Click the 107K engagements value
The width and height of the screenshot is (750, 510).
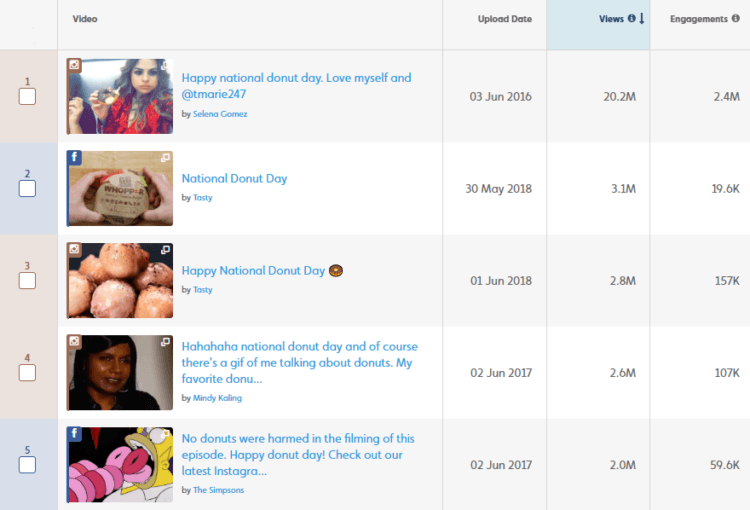pos(727,373)
